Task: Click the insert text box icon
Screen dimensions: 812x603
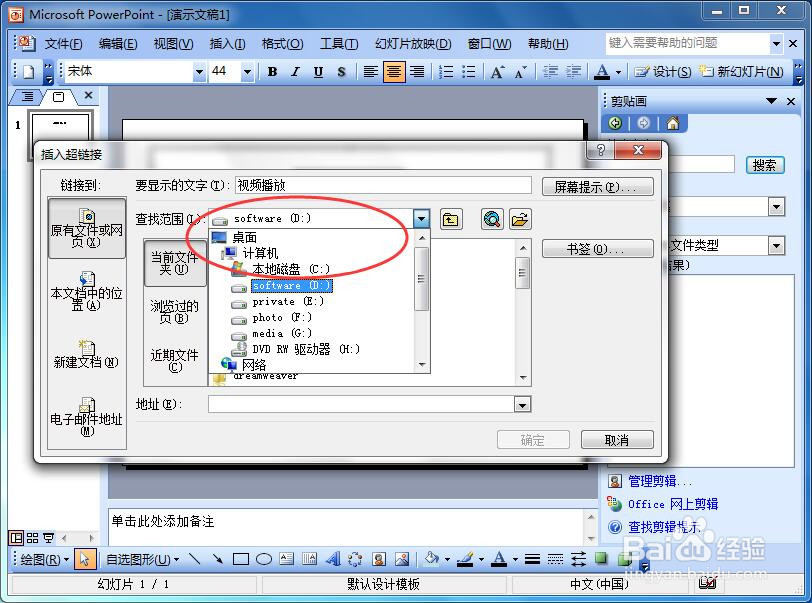Action: pos(286,559)
